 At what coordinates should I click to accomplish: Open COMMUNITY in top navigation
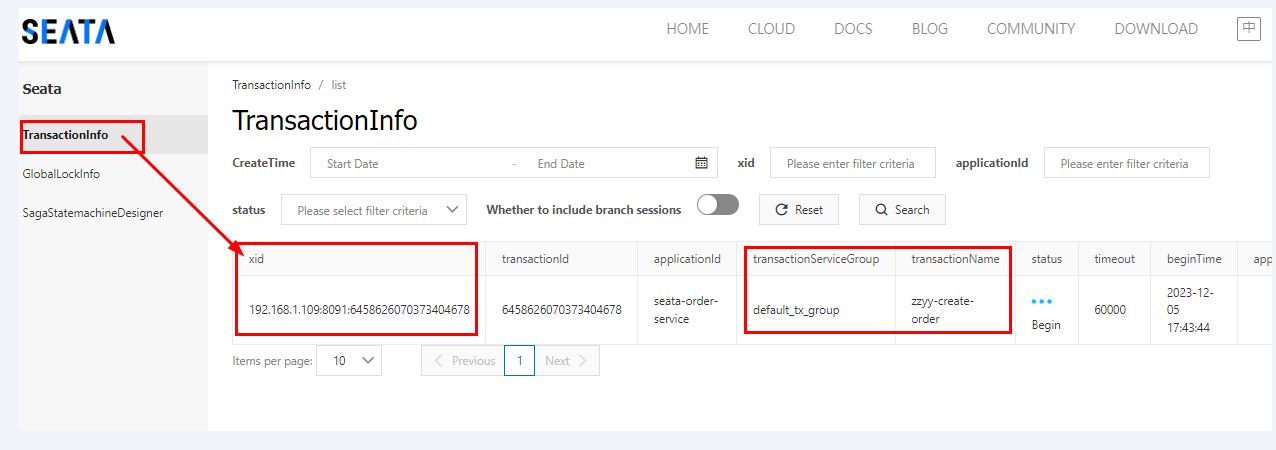(x=1031, y=29)
